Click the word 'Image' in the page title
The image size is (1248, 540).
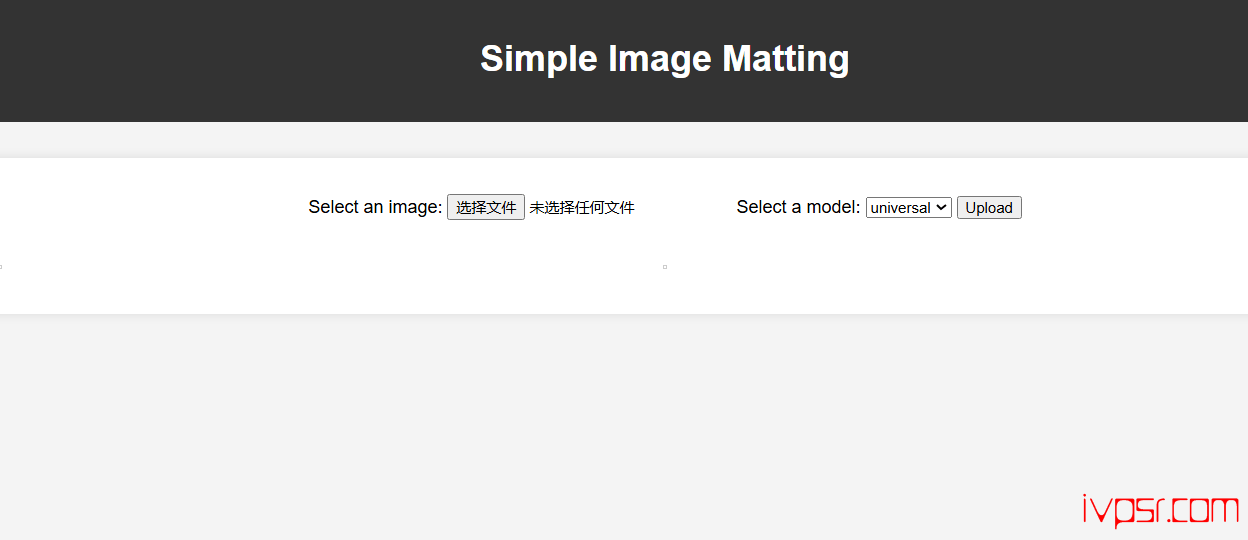662,58
